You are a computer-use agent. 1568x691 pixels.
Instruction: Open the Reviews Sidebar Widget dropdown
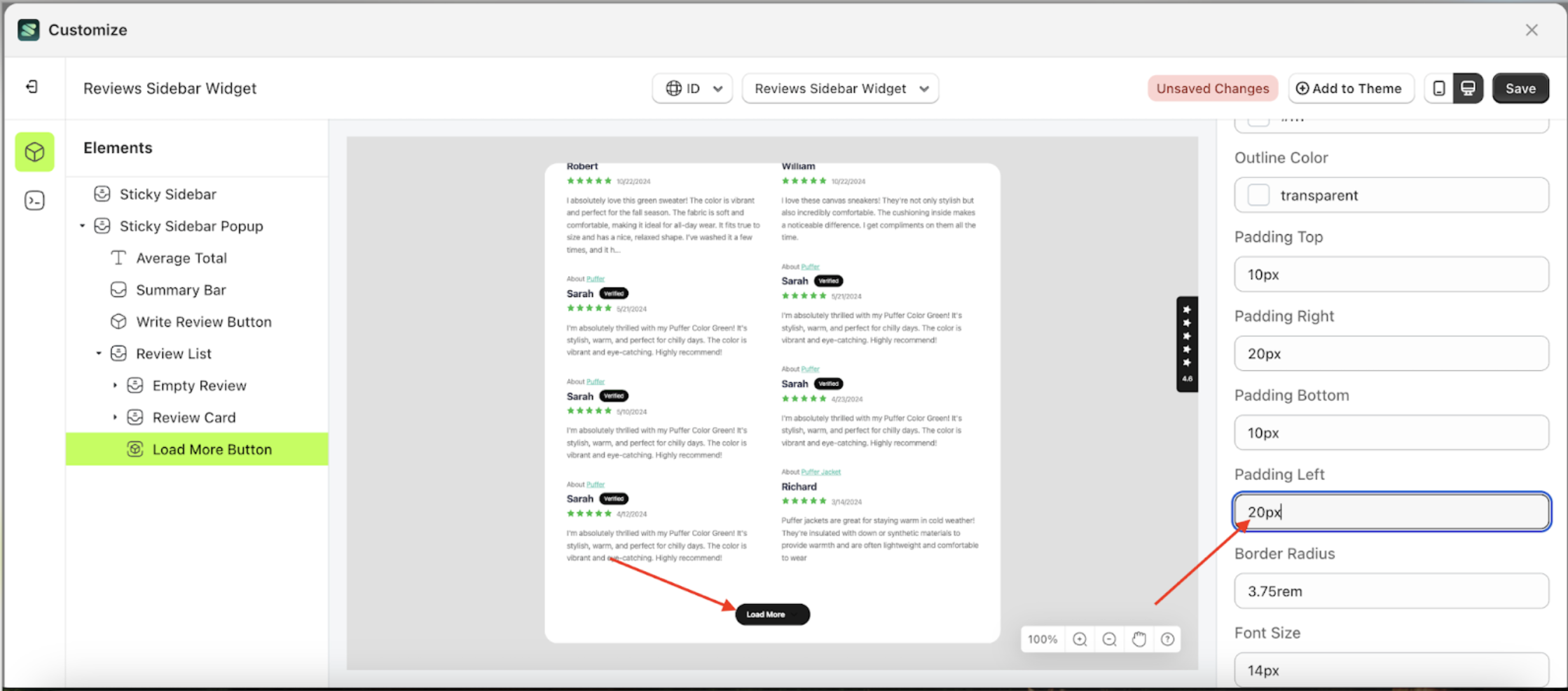(x=840, y=88)
